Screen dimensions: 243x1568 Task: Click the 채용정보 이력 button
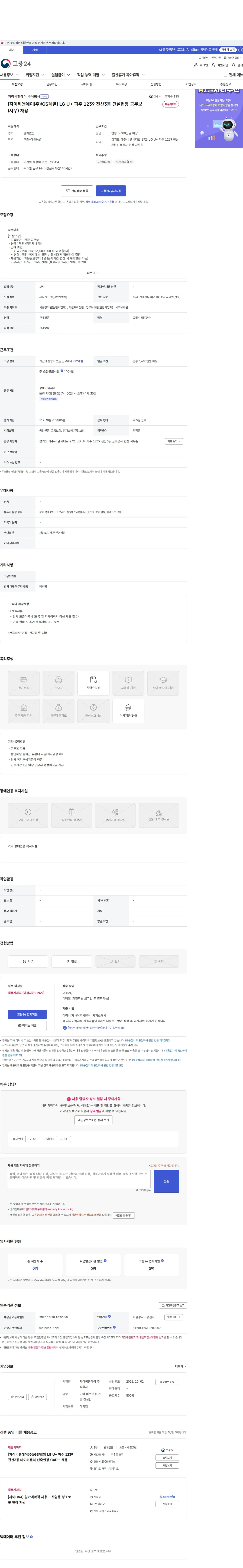pos(167,1382)
